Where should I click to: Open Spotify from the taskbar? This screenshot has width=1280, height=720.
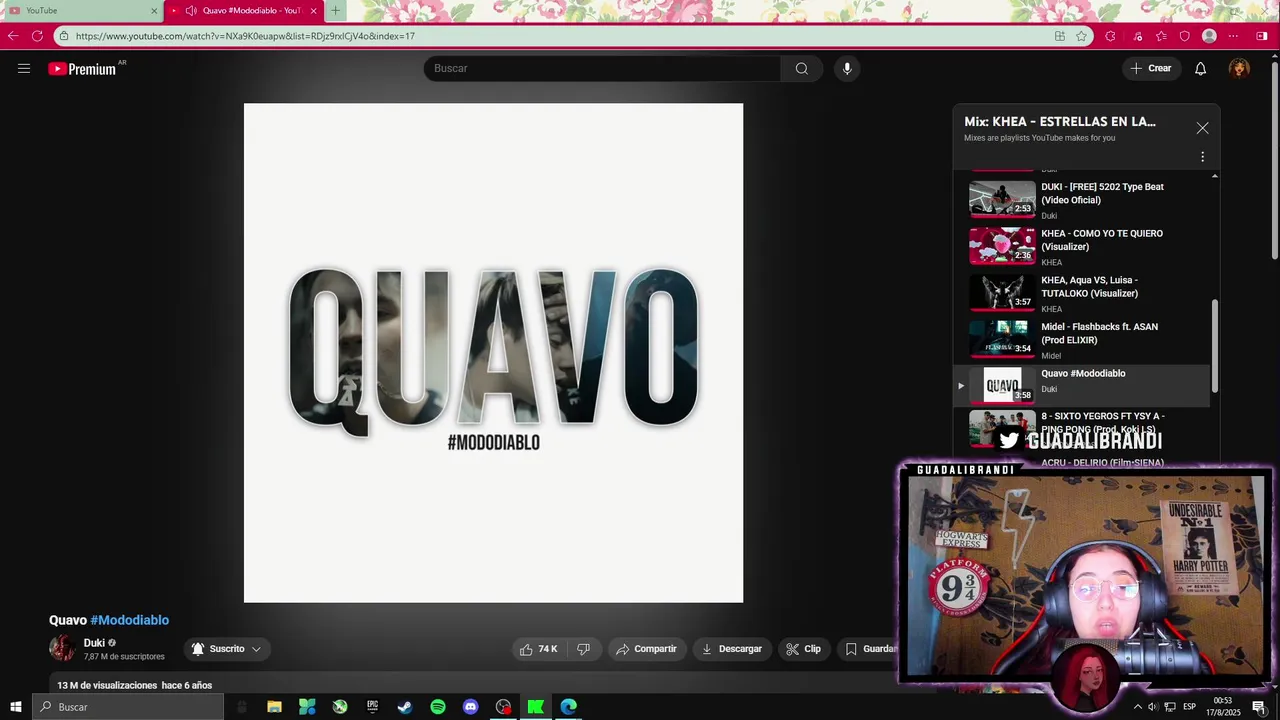438,707
